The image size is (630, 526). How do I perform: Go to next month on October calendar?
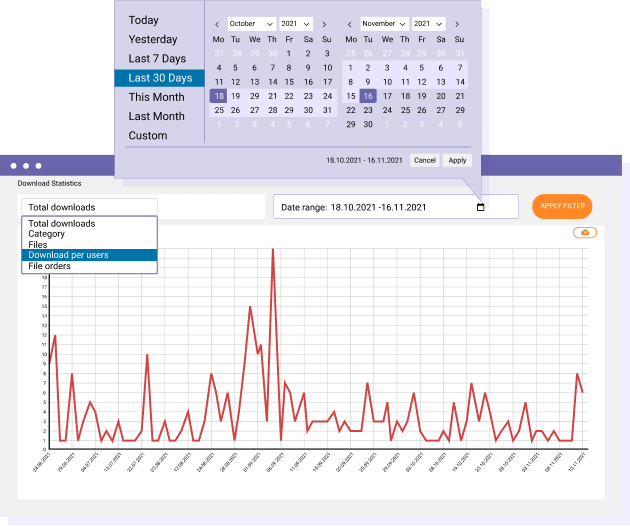point(324,24)
